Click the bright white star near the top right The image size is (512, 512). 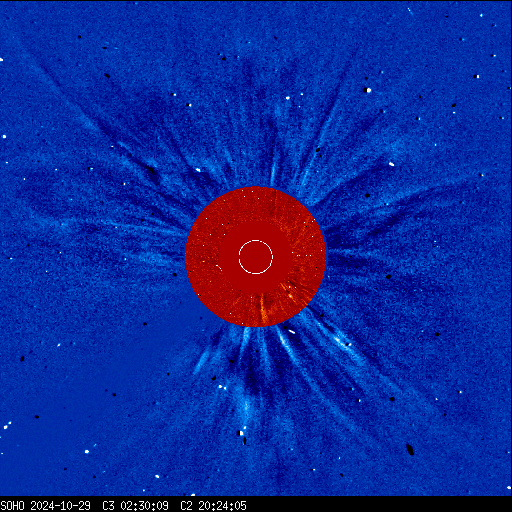368,90
